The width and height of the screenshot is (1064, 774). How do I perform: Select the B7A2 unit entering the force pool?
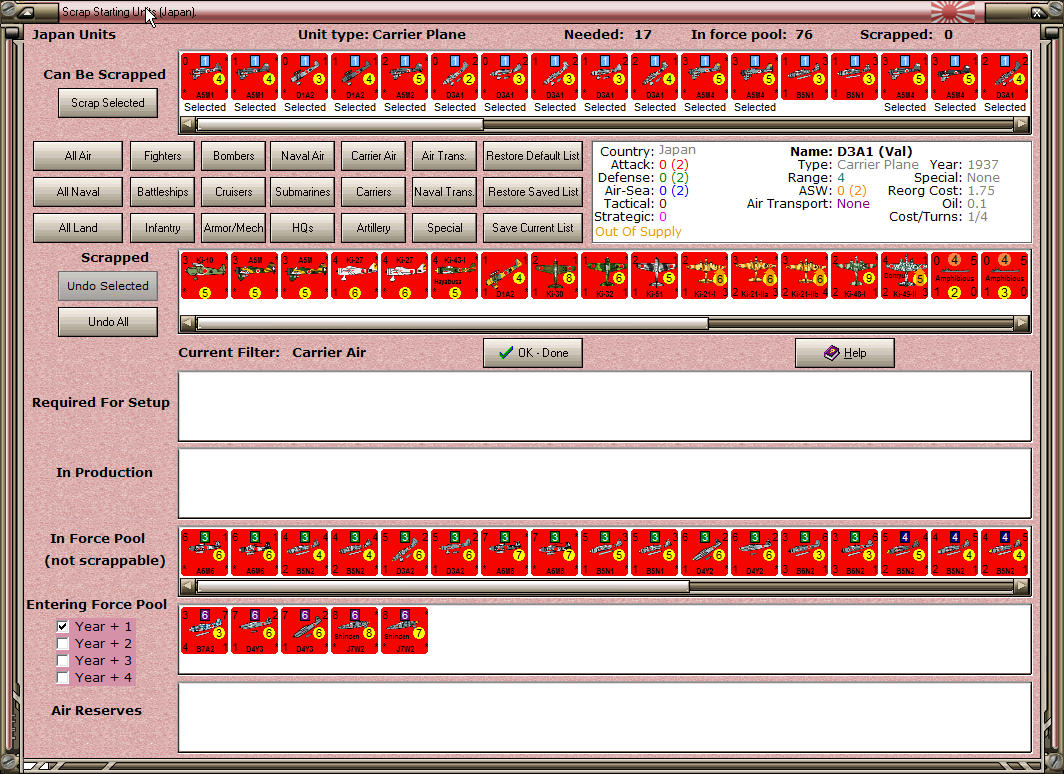tap(205, 631)
